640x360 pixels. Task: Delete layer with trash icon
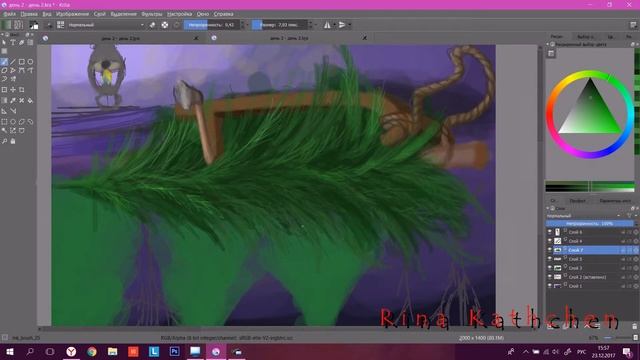(635, 326)
